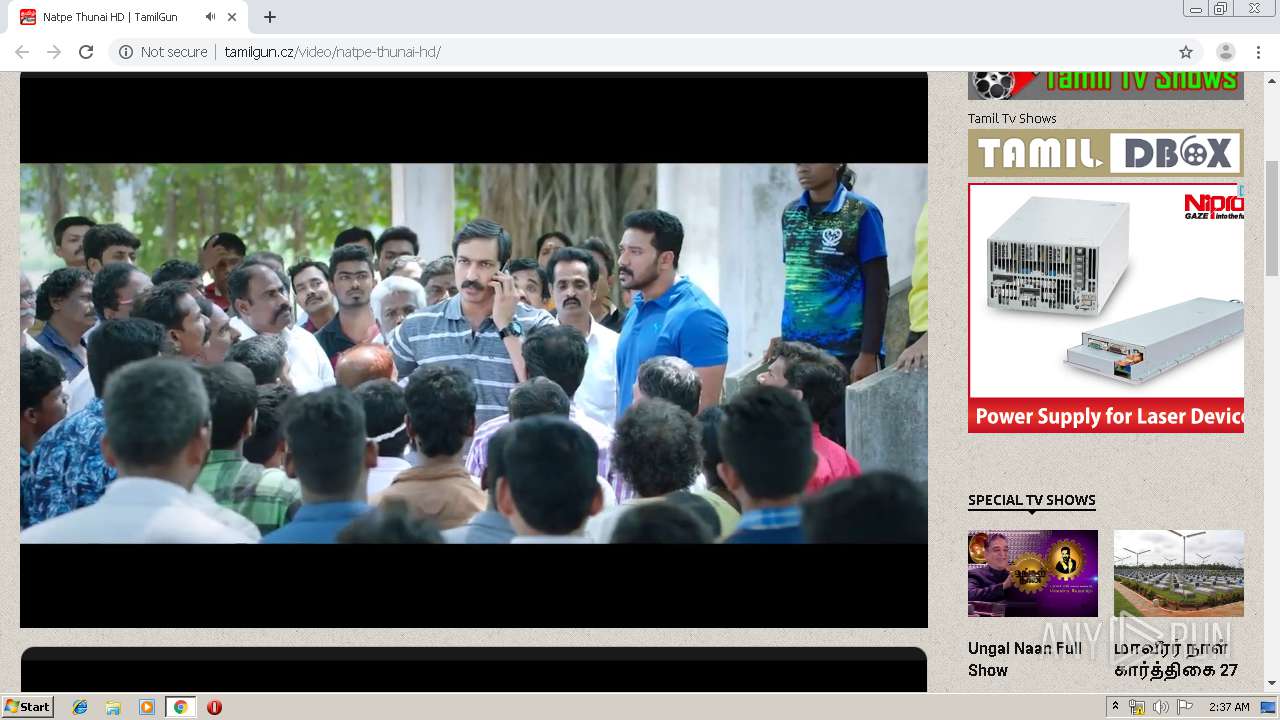The width and height of the screenshot is (1280, 720).
Task: Click the page vertical scrollbar thumb
Action: pos(1272,218)
